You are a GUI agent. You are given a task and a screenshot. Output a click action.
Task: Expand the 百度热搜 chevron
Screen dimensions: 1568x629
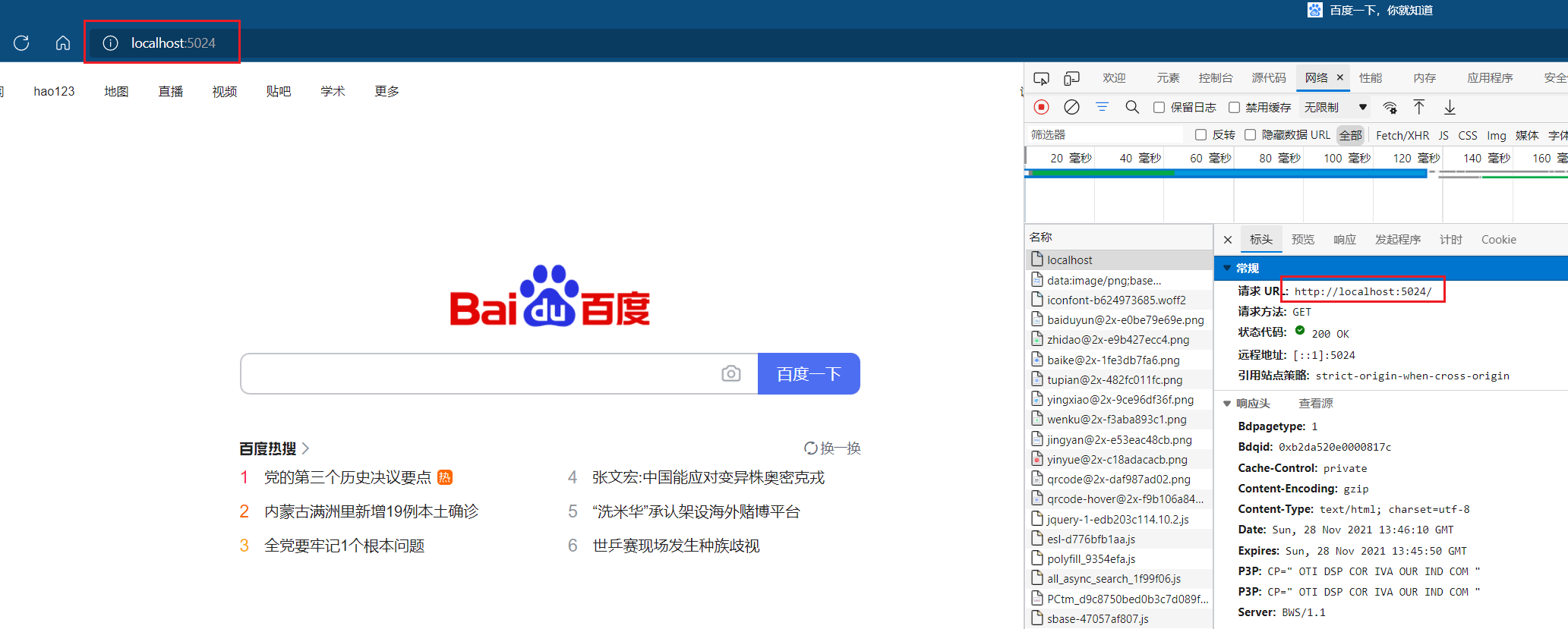pyautogui.click(x=305, y=448)
